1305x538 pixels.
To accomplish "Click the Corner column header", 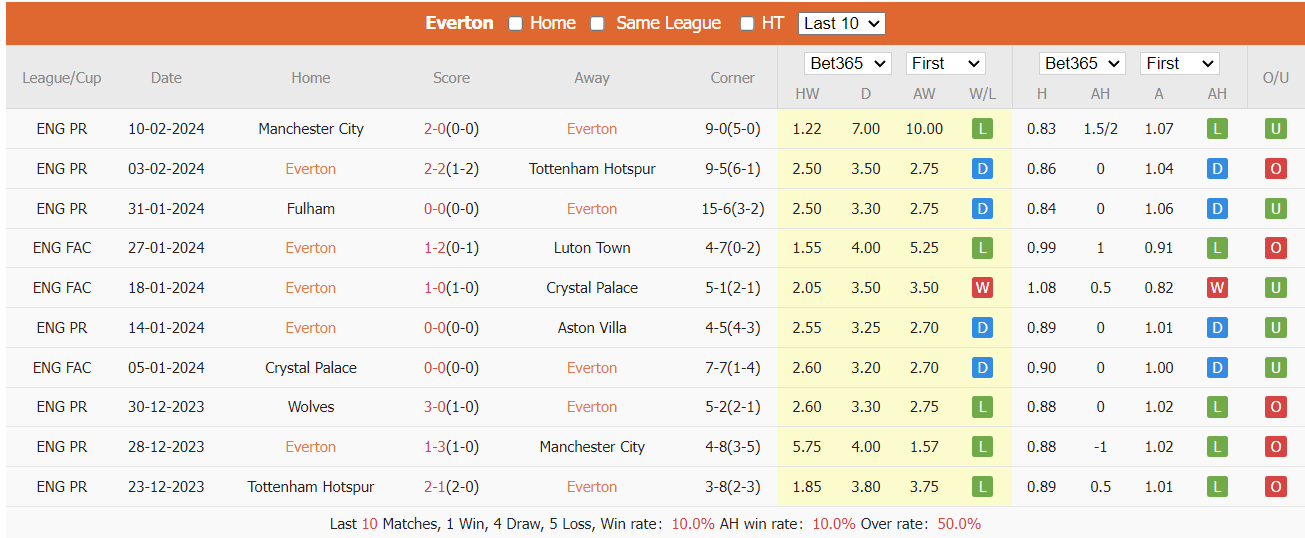I will (732, 78).
